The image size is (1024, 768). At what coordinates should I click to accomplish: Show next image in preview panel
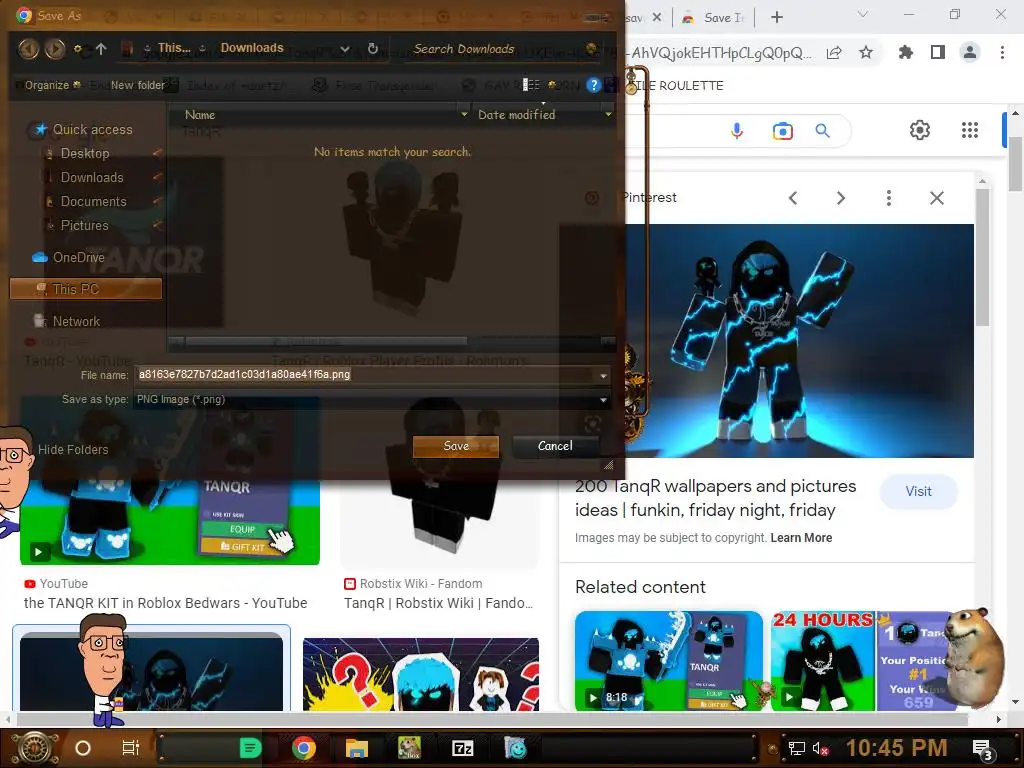[x=840, y=198]
